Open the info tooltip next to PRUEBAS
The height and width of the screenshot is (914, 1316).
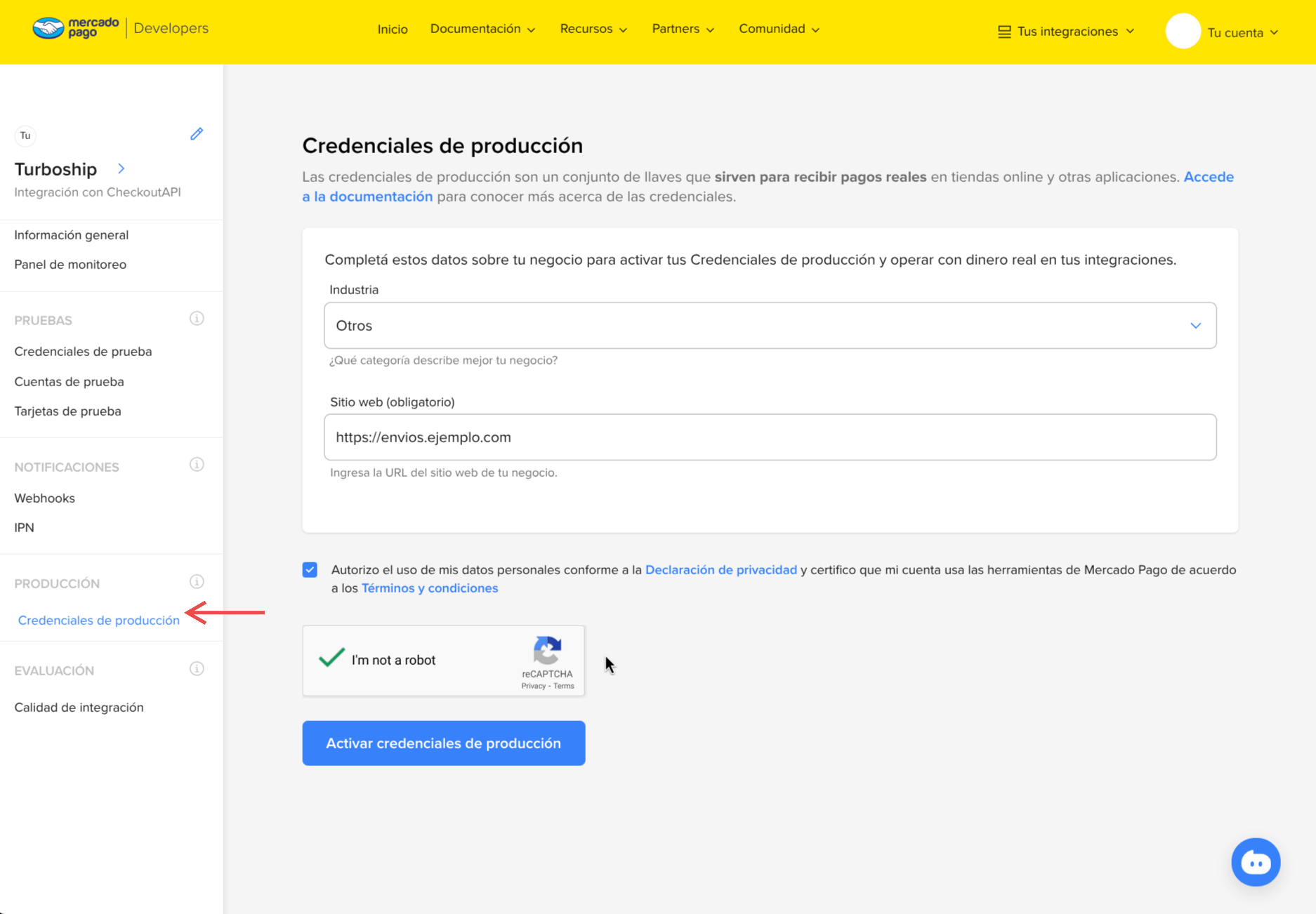tap(197, 318)
